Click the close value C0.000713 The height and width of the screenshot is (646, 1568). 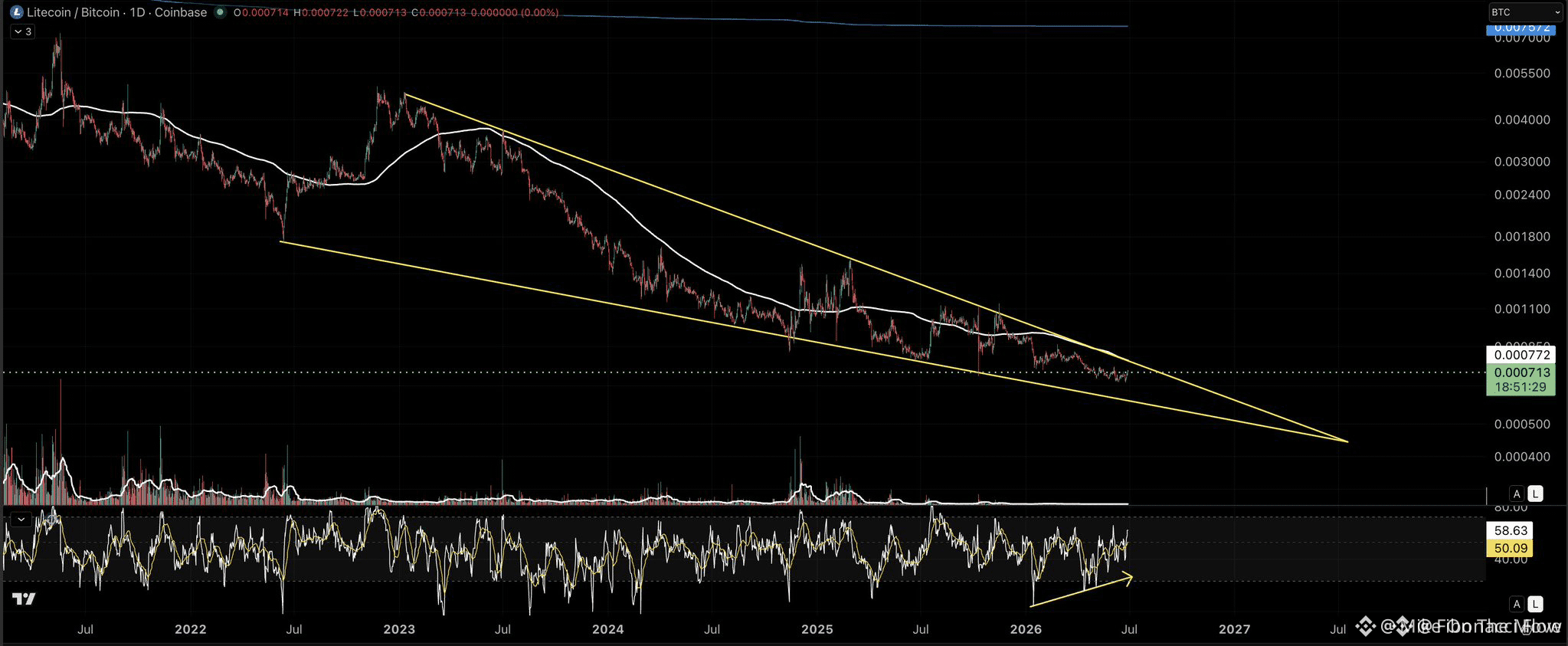pos(438,13)
